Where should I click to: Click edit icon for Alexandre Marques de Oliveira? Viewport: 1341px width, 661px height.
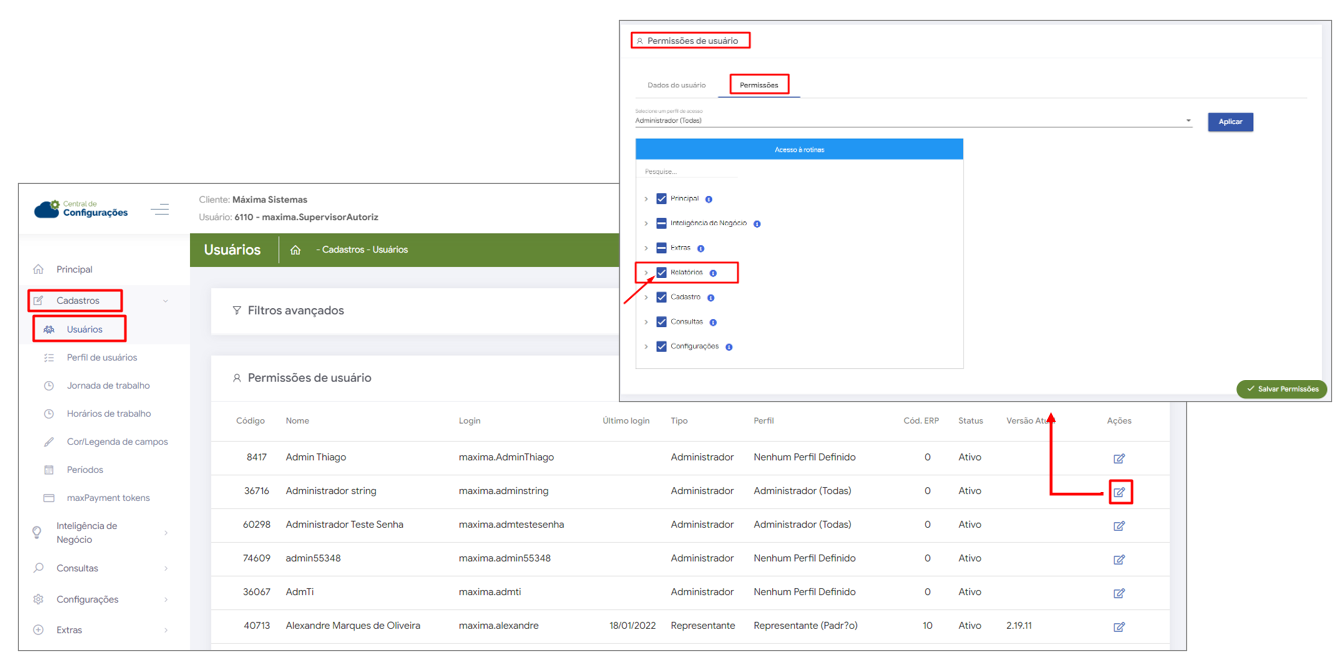click(x=1119, y=627)
